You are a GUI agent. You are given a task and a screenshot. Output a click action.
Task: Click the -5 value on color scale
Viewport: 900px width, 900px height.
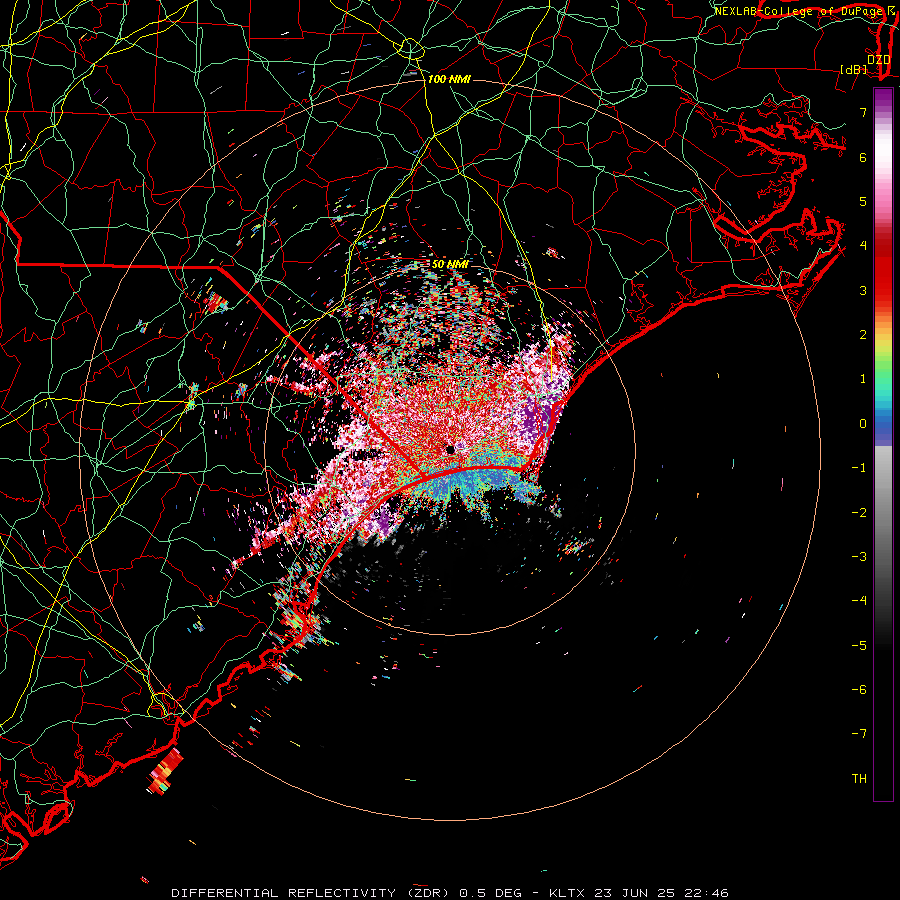[x=859, y=646]
